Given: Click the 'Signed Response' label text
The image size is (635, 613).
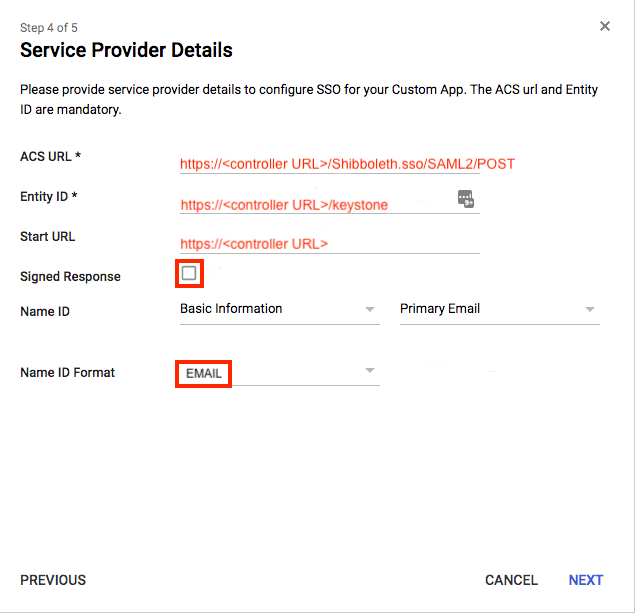Looking at the screenshot, I should pyautogui.click(x=70, y=277).
